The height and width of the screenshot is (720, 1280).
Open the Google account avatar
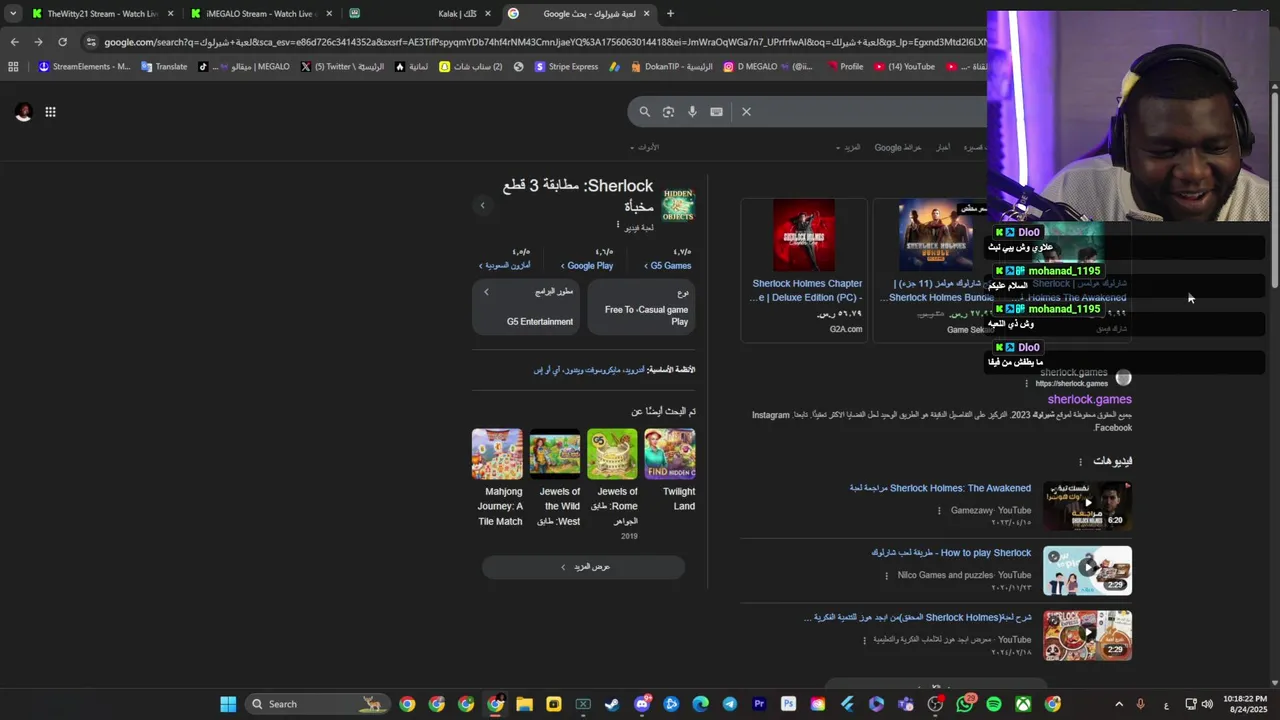point(23,112)
